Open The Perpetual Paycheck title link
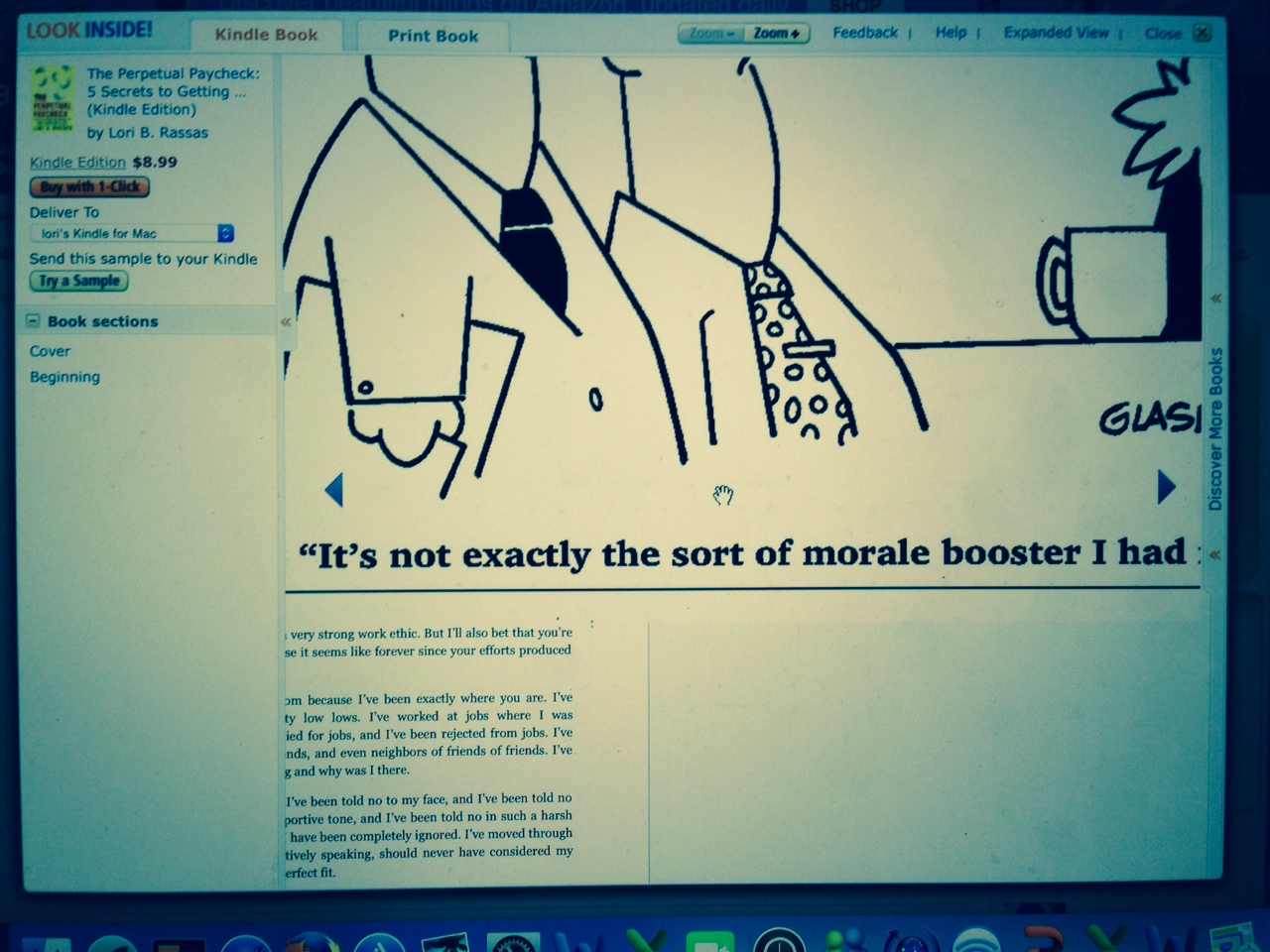The image size is (1270, 952). click(173, 91)
